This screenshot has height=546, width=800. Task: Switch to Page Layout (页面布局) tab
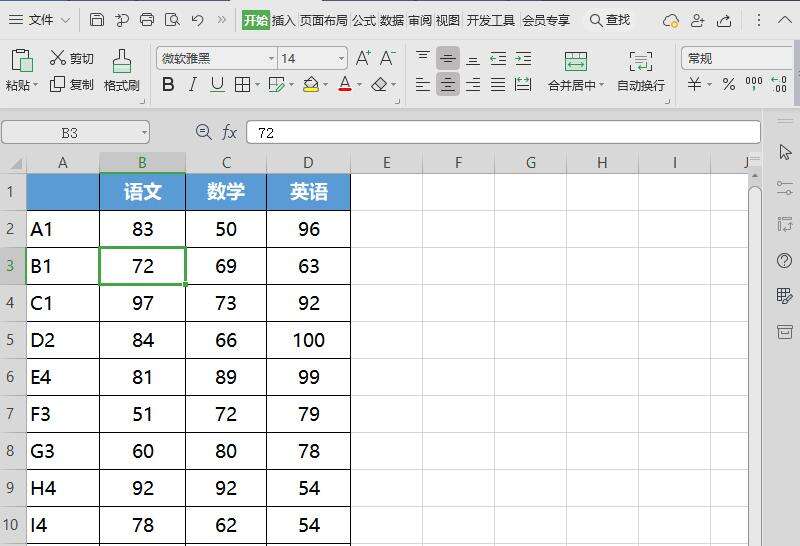[323, 20]
